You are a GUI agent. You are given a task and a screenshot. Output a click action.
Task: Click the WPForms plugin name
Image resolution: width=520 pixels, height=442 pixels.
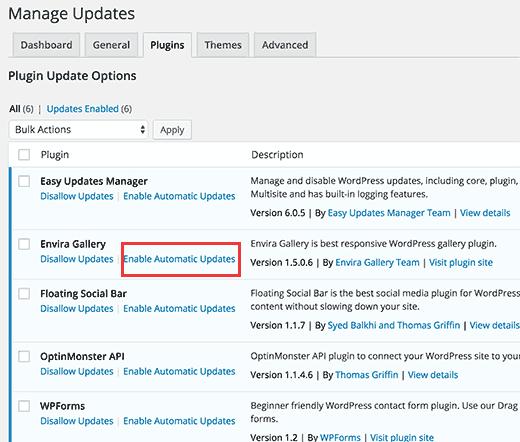pyautogui.click(x=62, y=406)
